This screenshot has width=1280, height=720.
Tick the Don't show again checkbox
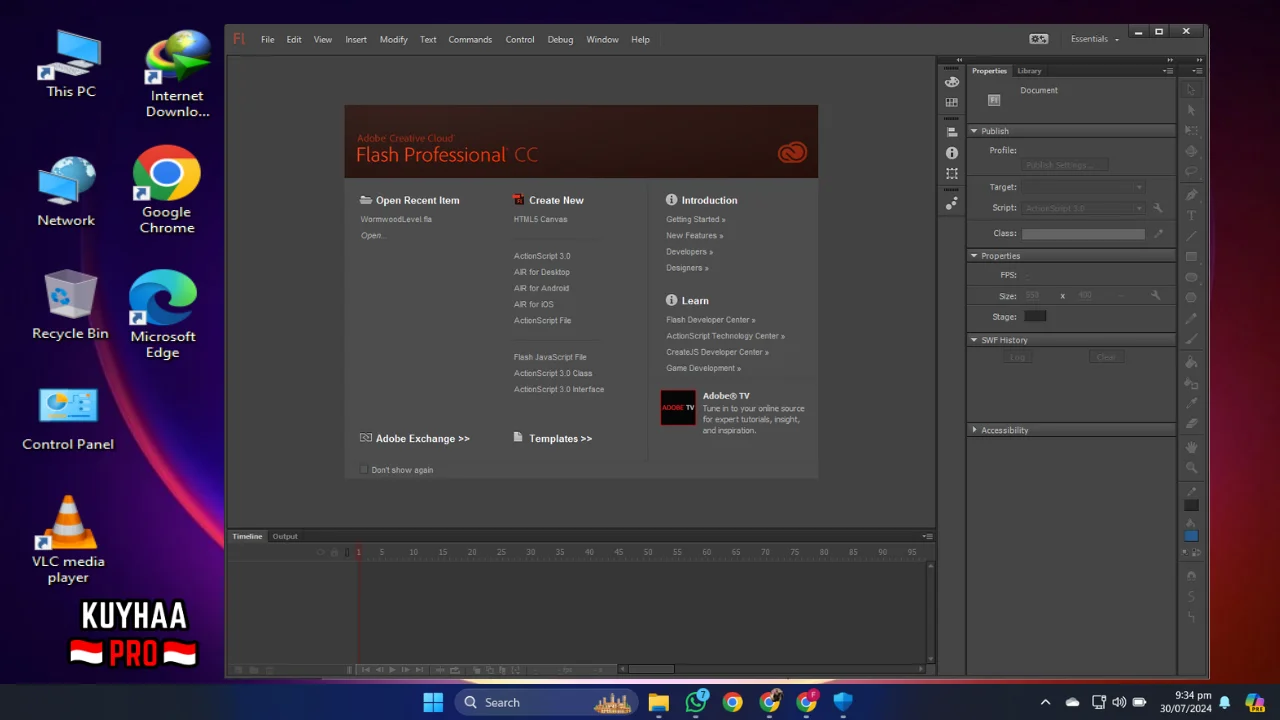364,470
